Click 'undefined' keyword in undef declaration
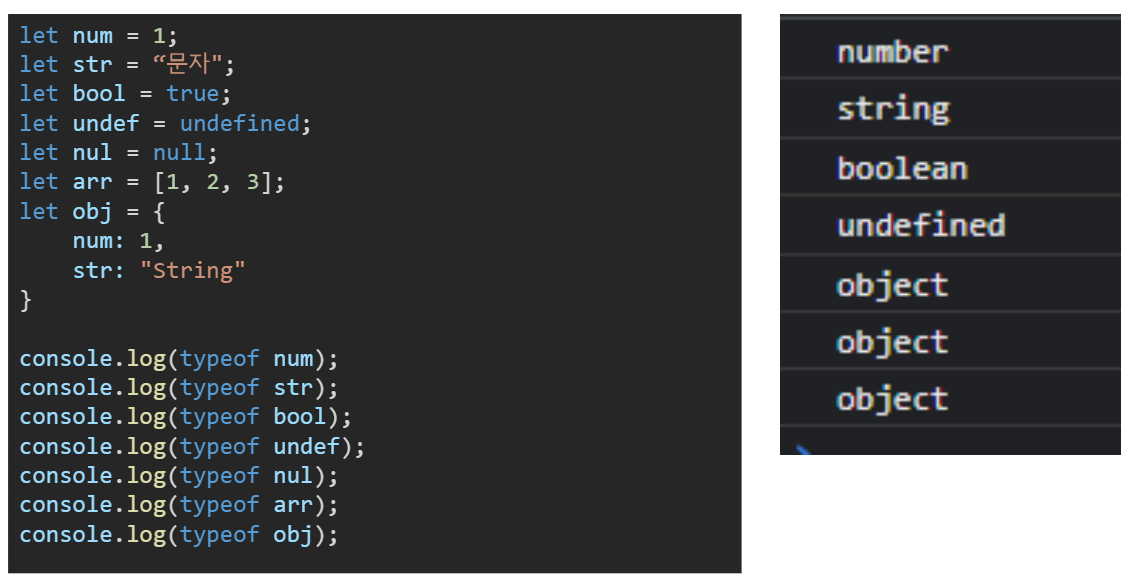This screenshot has height=585, width=1128. [240, 123]
